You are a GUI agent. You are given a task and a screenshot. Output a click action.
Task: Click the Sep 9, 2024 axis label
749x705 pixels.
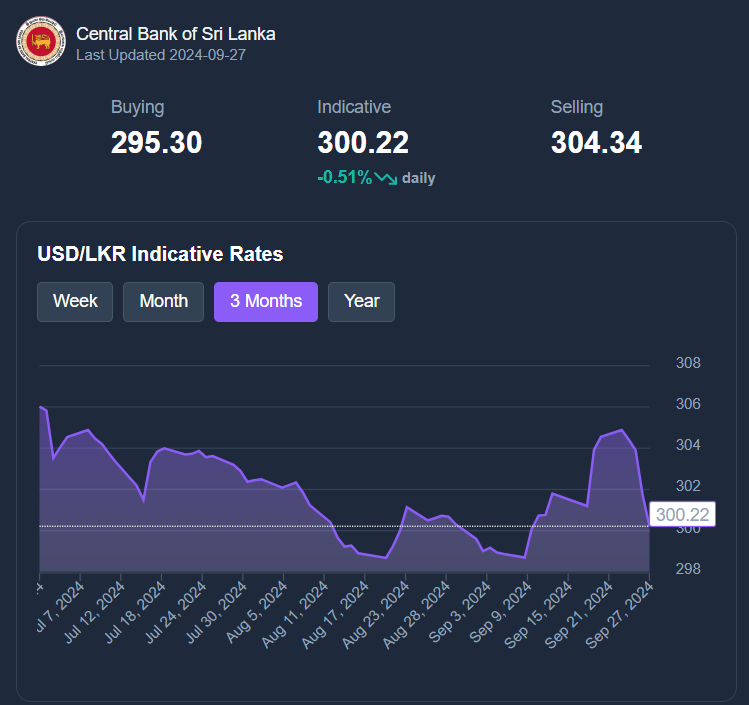[501, 613]
